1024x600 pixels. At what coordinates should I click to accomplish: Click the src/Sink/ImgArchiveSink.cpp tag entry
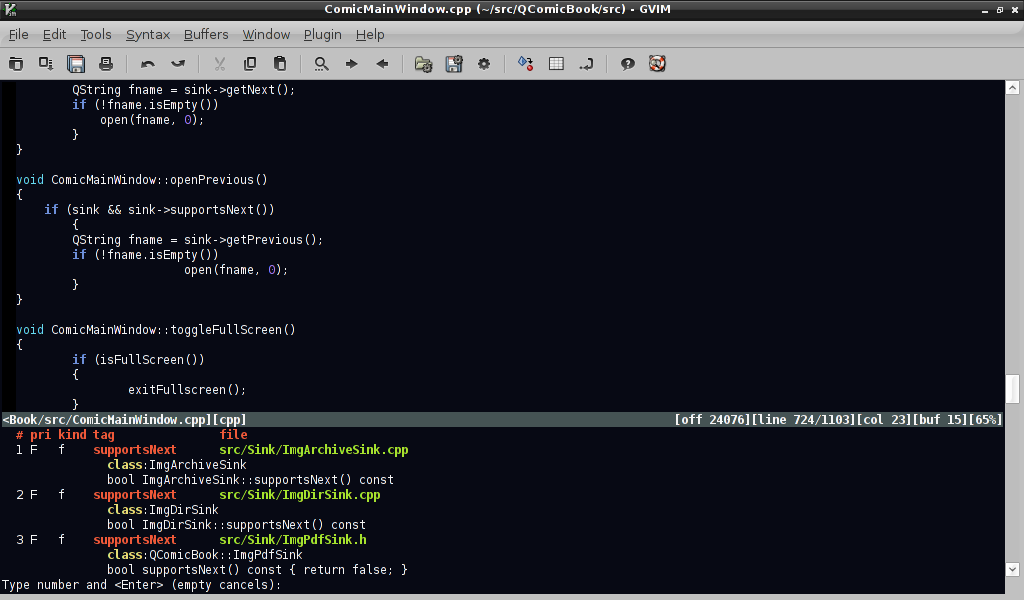313,450
